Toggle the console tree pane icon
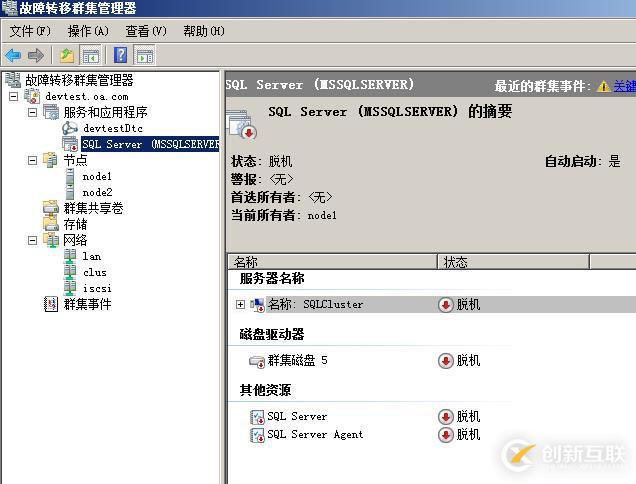 (x=91, y=56)
